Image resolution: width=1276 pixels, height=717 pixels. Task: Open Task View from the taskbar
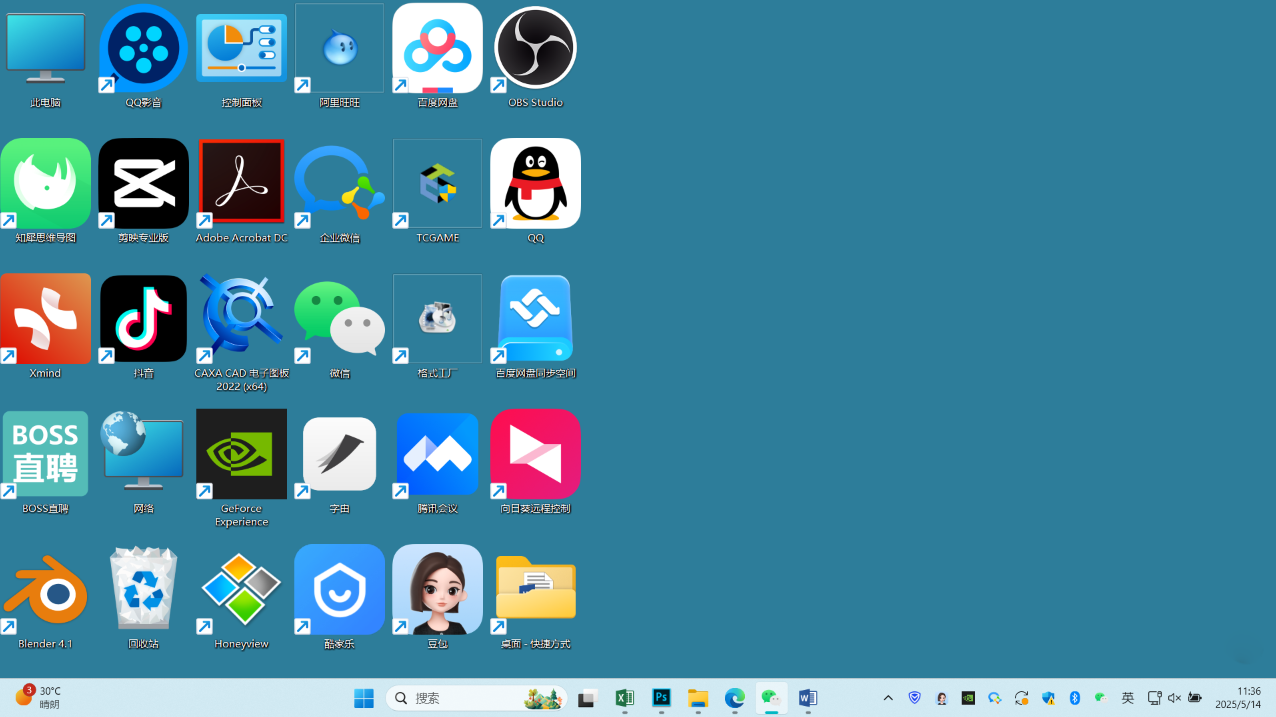[587, 698]
